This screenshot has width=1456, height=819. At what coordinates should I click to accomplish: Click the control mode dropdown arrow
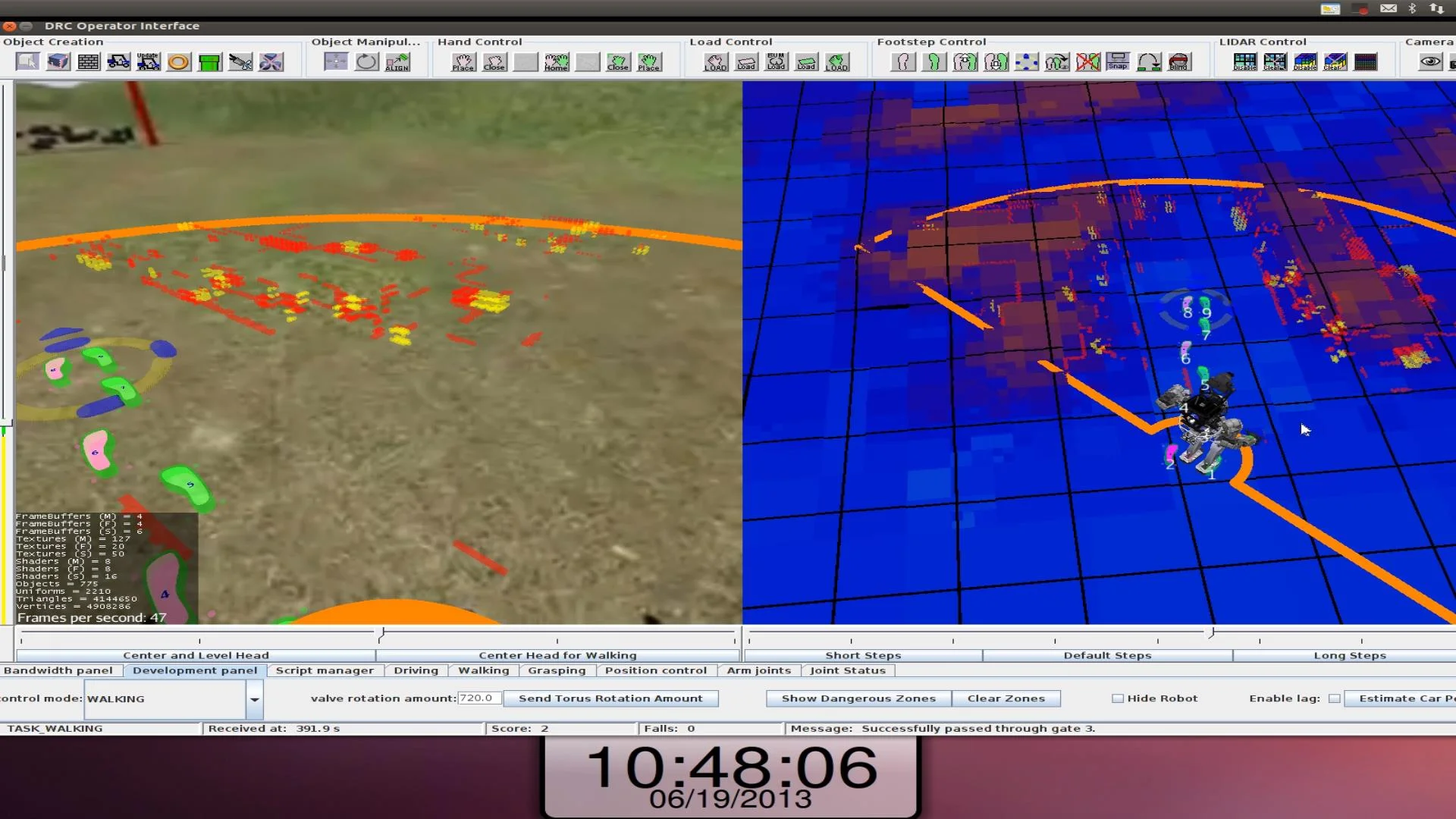[255, 698]
